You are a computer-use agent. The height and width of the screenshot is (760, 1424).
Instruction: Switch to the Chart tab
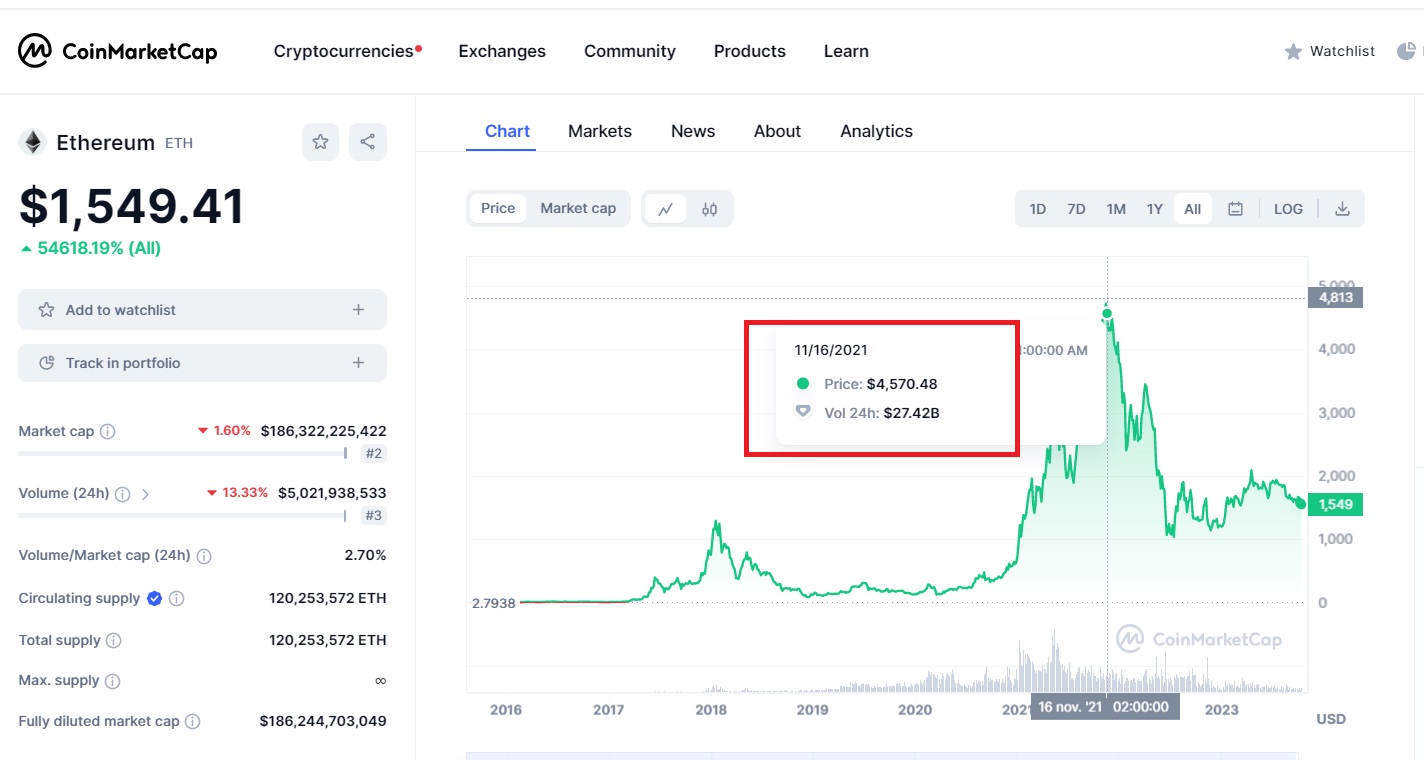click(507, 131)
